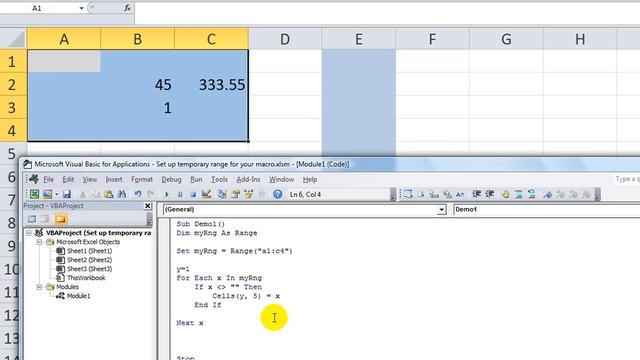Screen dimensions: 640x360
Task: Open the View menu in VBA editor
Action: click(x=90, y=180)
